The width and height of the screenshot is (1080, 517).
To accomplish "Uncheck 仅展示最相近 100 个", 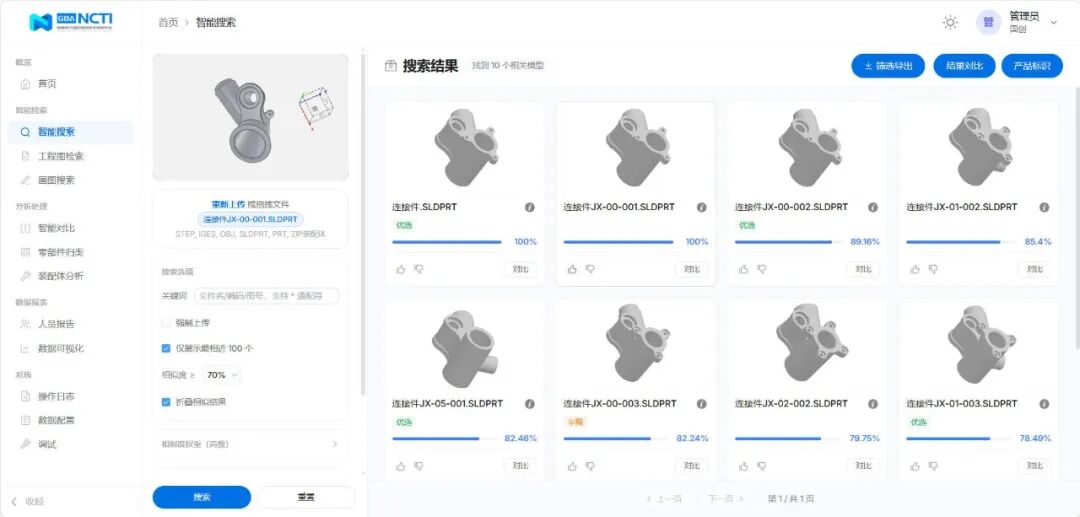I will 165,348.
